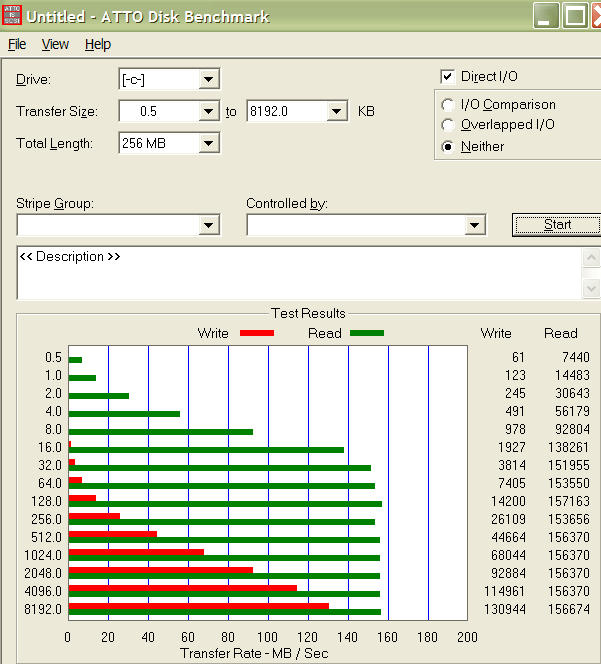Click the Test Results group title

pos(308,313)
